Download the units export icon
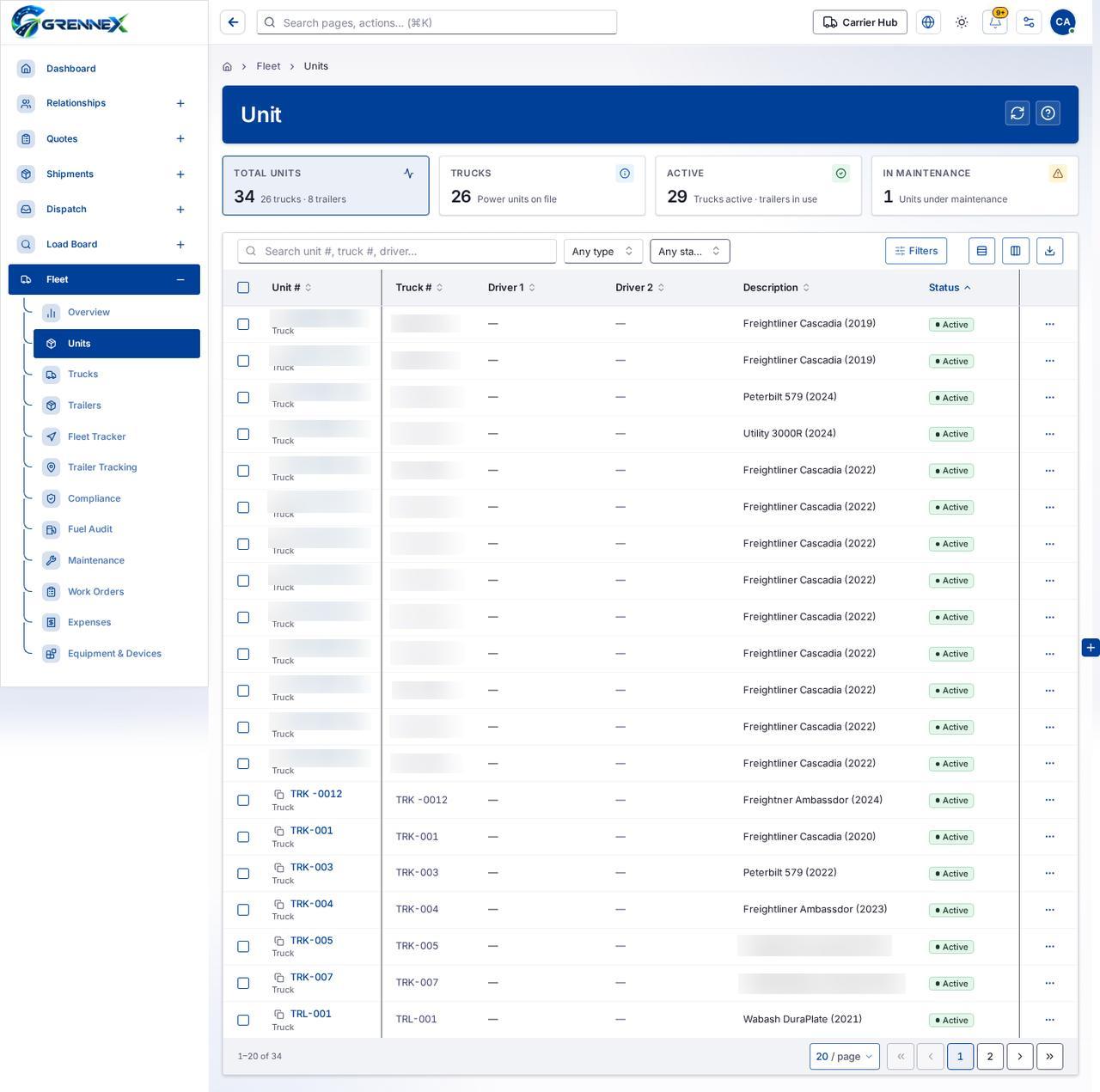This screenshot has height=1092, width=1100. [x=1049, y=251]
